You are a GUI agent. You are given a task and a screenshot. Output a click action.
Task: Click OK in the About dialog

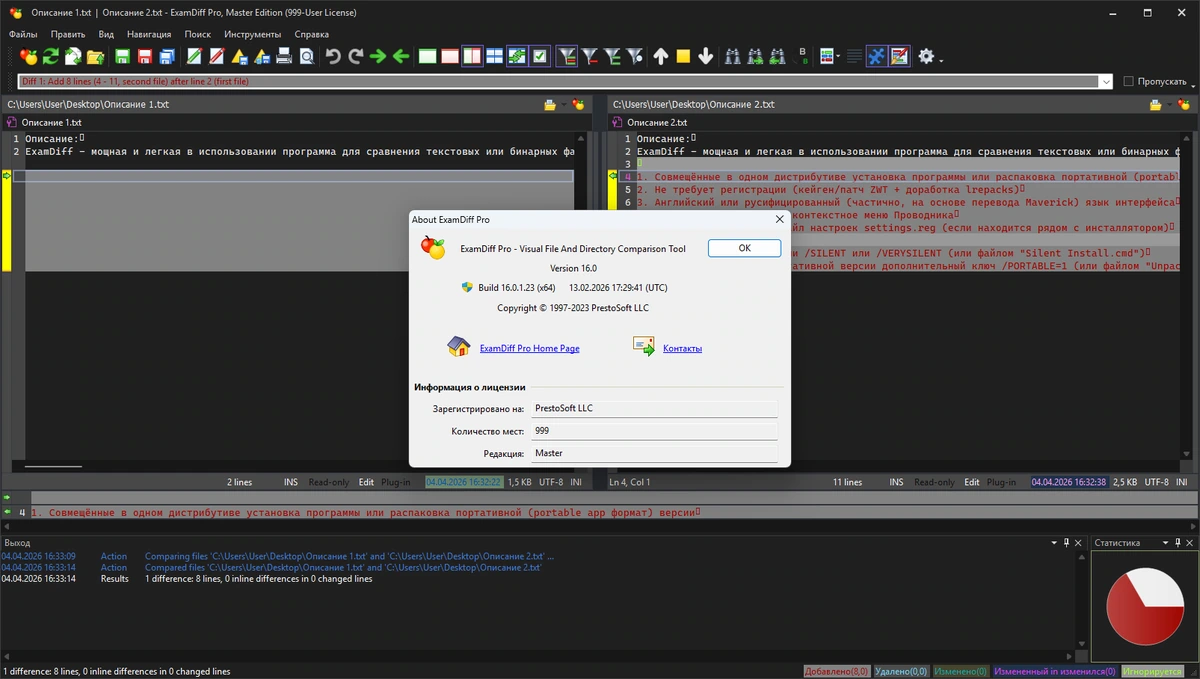744,248
